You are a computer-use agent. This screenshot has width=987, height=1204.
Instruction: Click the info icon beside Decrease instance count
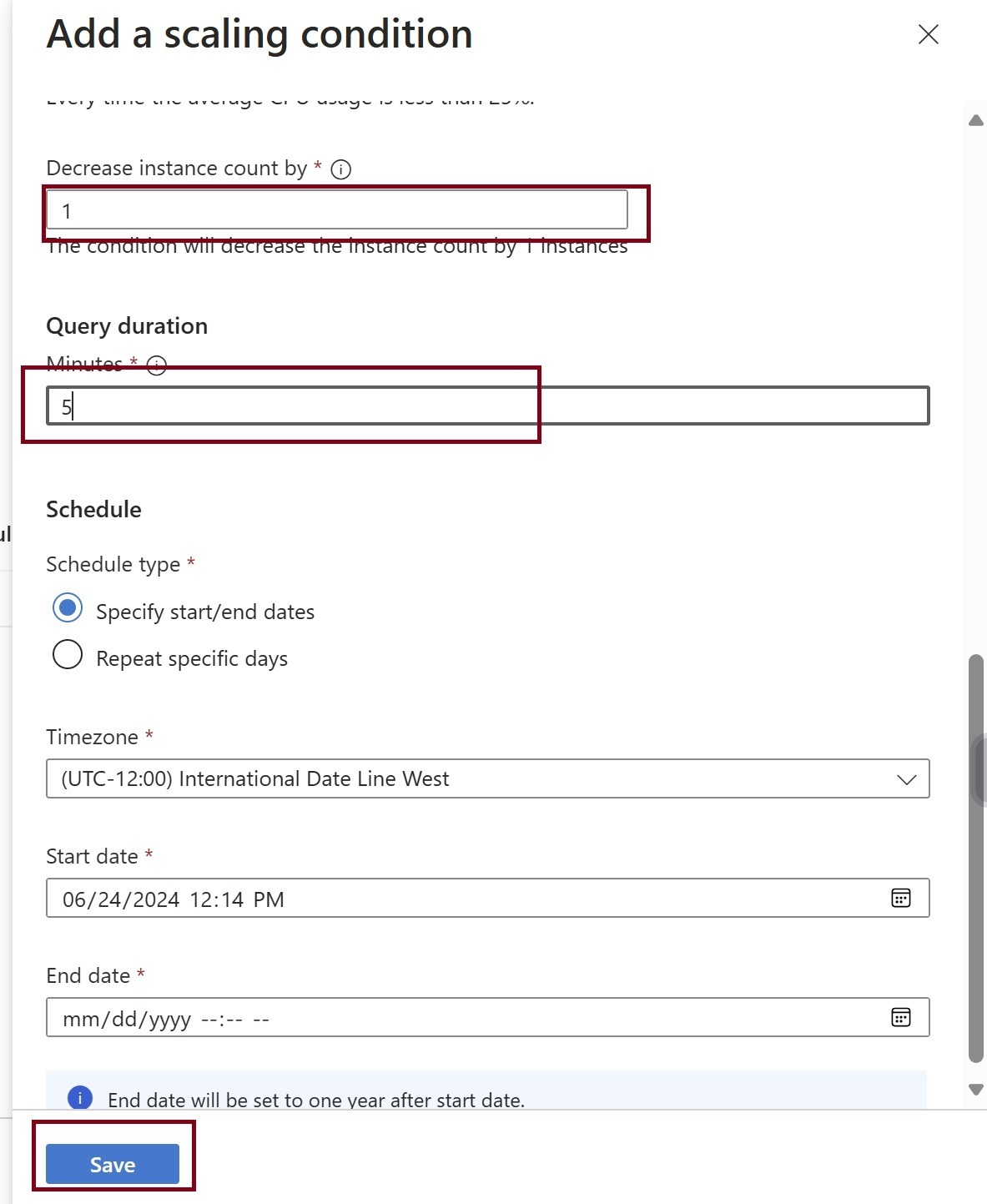pyautogui.click(x=340, y=169)
